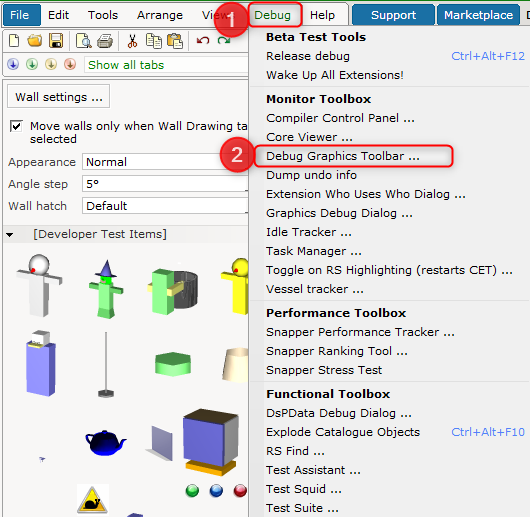Screen dimensions: 530x517
Task: Click the New document icon
Action: [x=14, y=41]
